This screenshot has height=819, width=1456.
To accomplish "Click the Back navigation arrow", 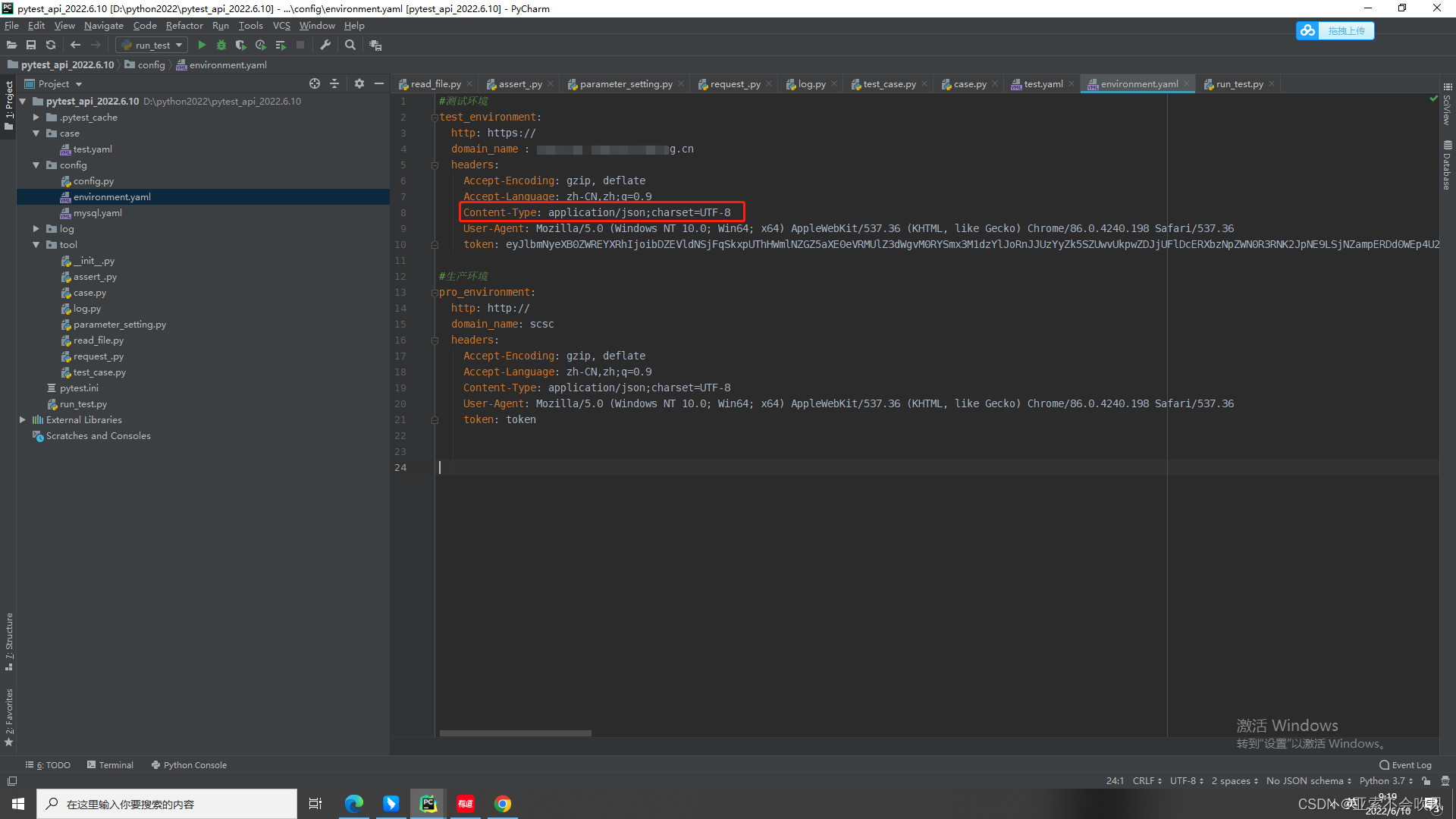I will pos(75,45).
